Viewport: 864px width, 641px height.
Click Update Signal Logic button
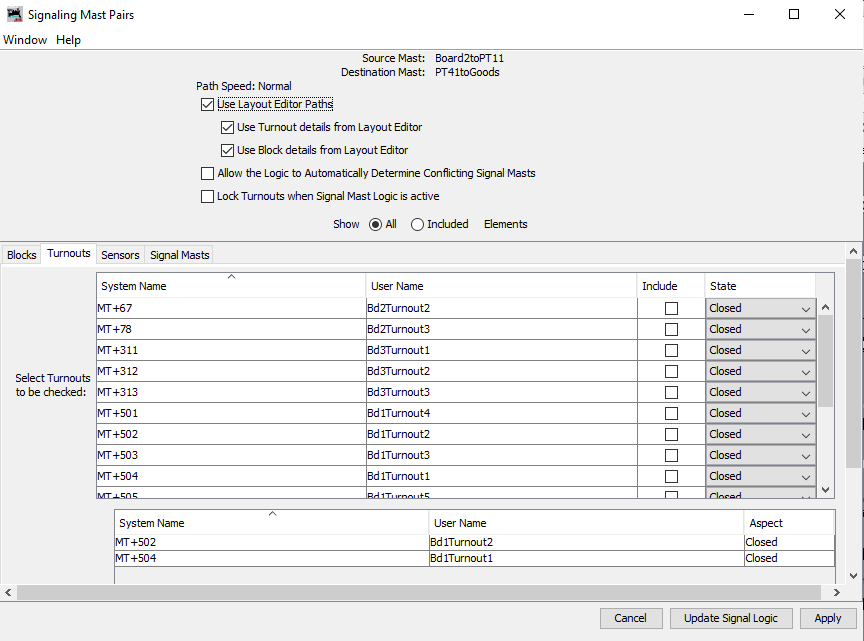point(730,618)
